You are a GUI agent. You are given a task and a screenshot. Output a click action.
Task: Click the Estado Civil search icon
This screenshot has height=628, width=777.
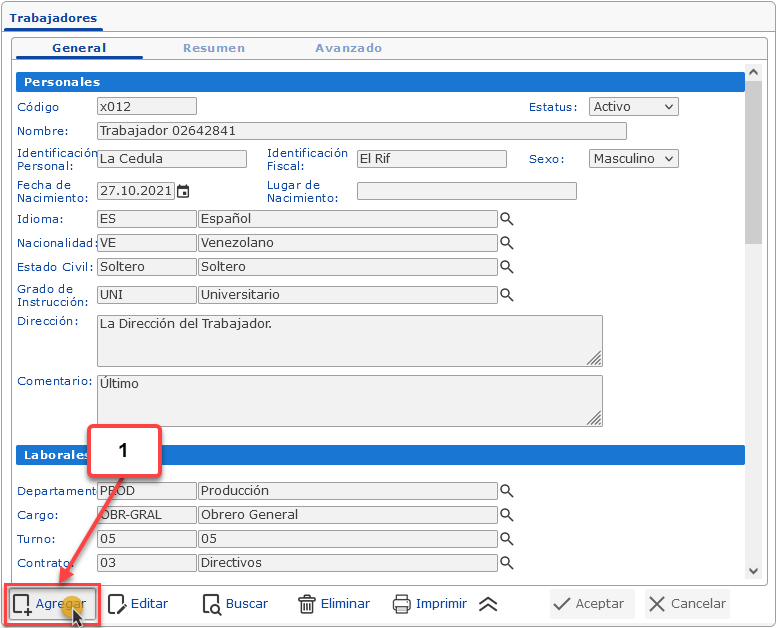click(x=507, y=267)
